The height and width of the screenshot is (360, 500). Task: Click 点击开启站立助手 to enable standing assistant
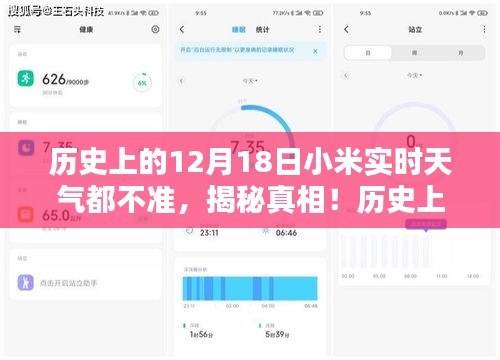[x=69, y=283]
